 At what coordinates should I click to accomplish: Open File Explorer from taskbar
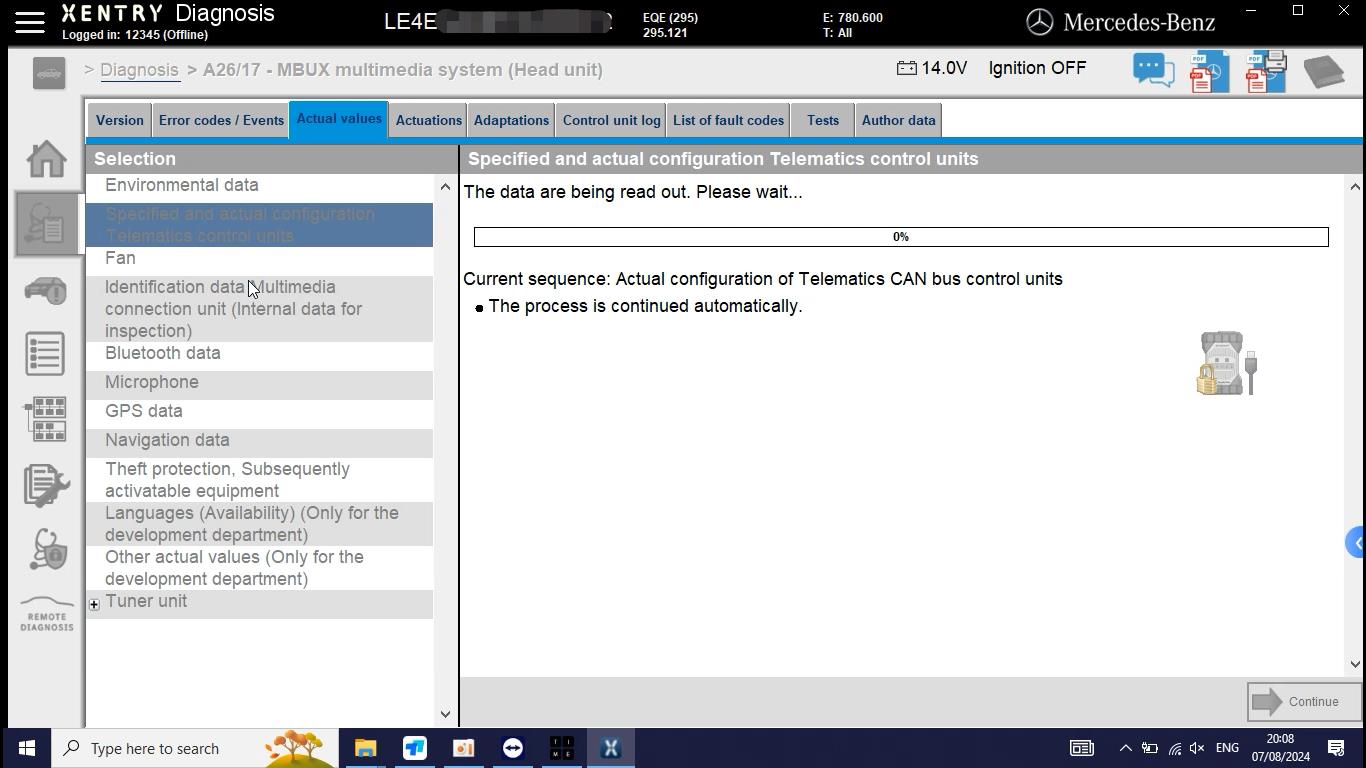pos(365,748)
